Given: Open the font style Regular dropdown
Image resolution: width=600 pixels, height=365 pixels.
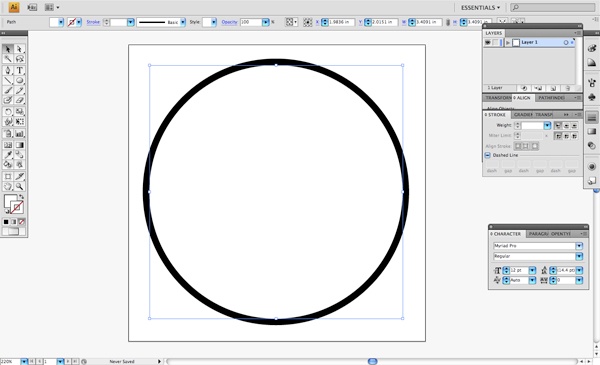Looking at the screenshot, I should click(x=579, y=256).
